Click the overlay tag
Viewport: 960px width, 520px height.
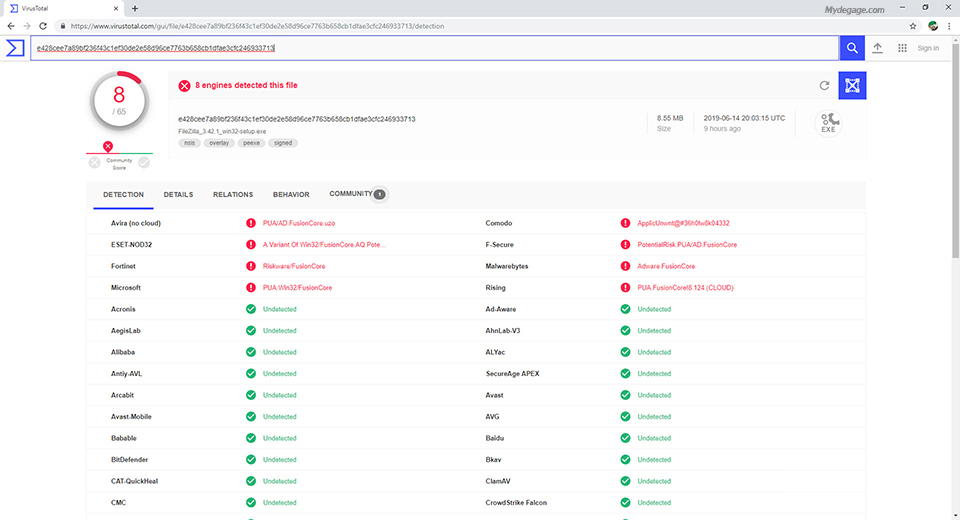point(219,143)
